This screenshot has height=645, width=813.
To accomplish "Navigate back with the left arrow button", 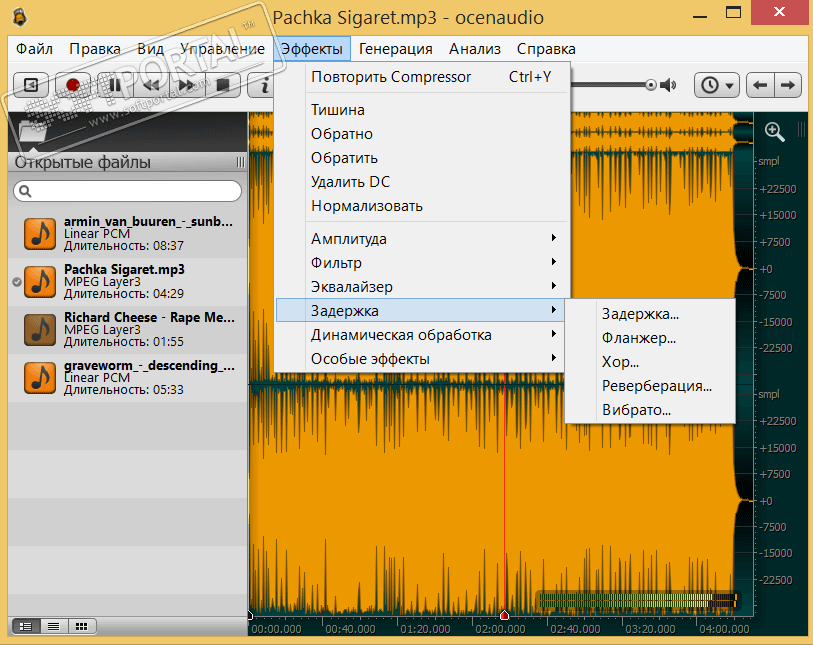I will click(x=760, y=85).
